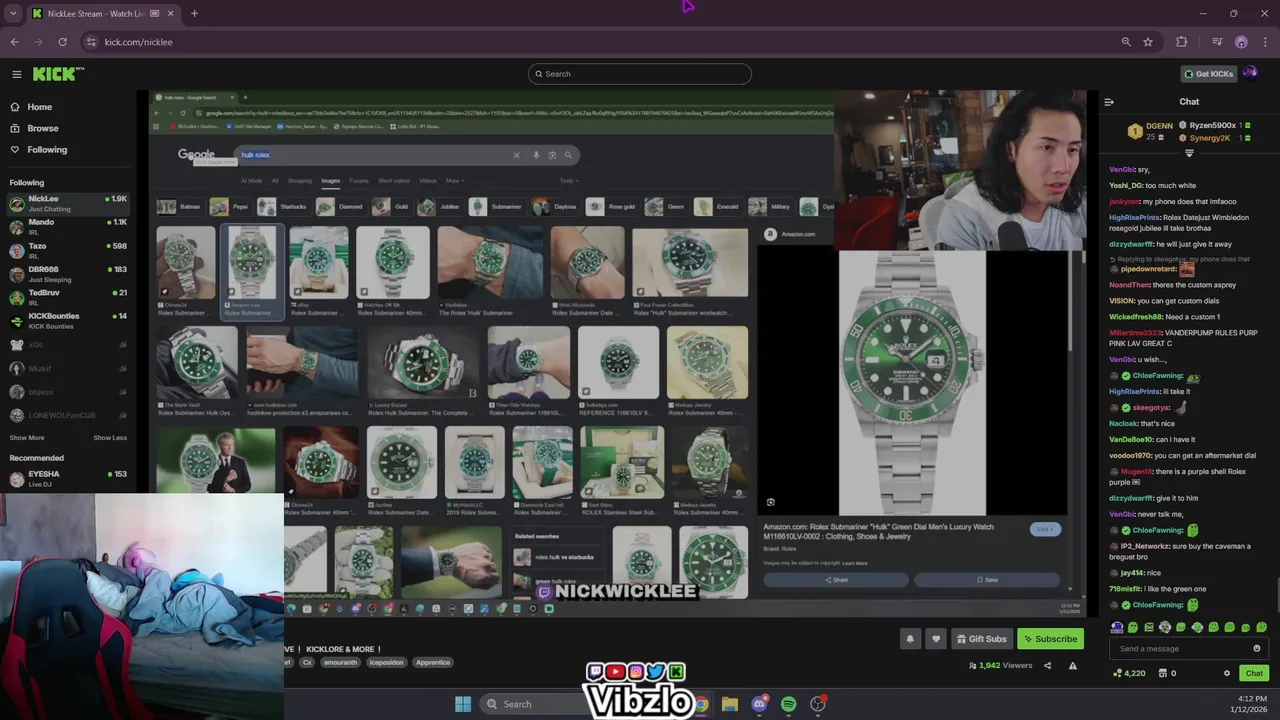Select Mando channel in Following list

click(68, 226)
